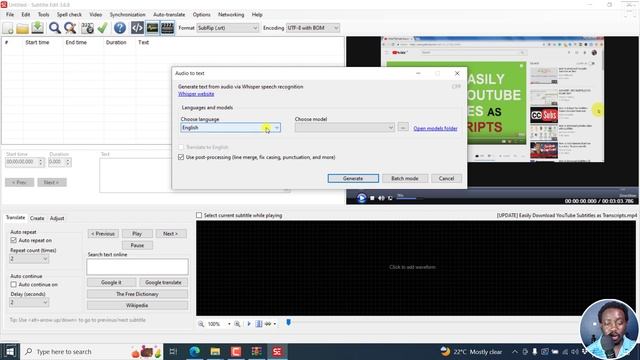This screenshot has height=360, width=640.
Task: Zoom out the waveform
Action: (201, 324)
